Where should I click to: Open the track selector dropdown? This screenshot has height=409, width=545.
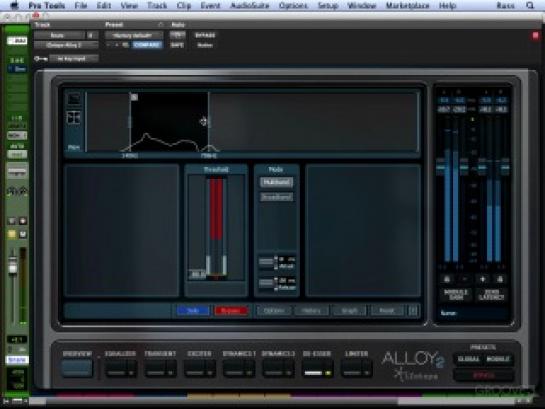59,35
